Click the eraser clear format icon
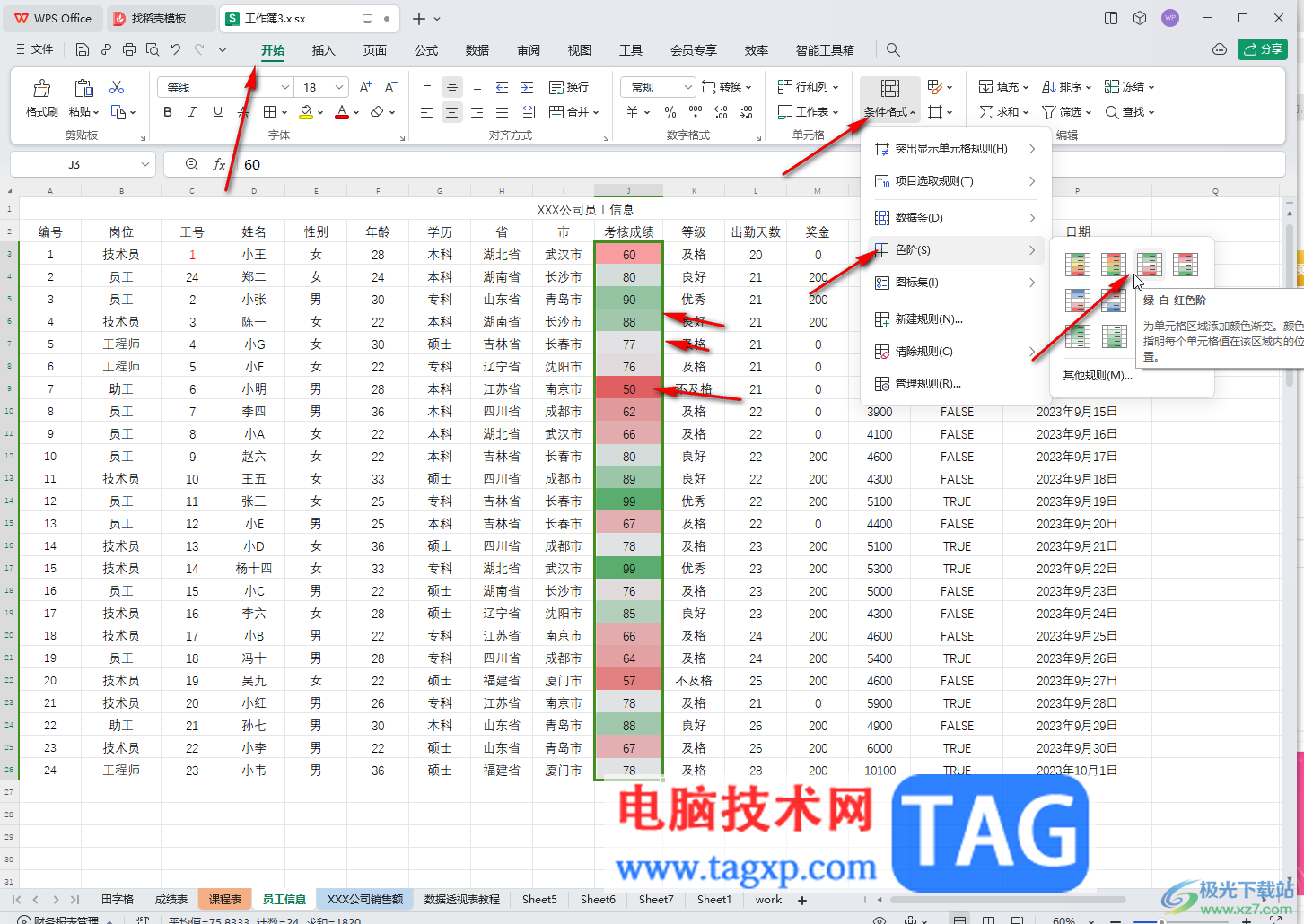Screen dimensions: 1304x924 coord(377,112)
